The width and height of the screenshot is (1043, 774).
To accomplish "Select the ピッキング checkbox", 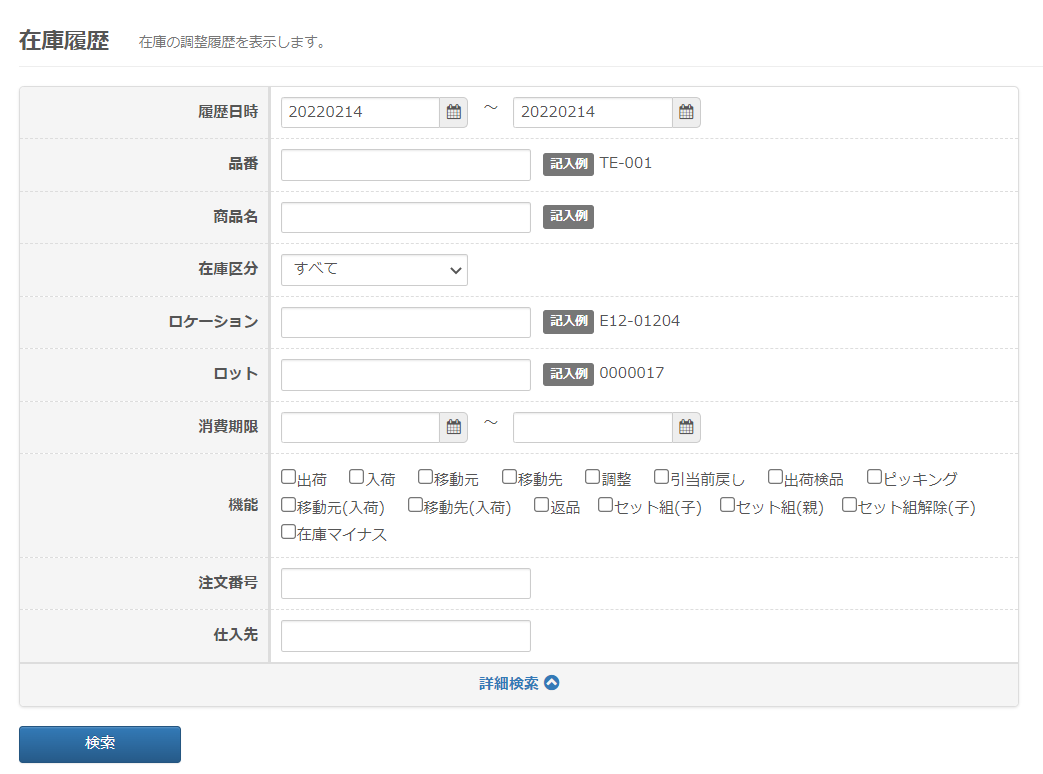I will pyautogui.click(x=874, y=478).
